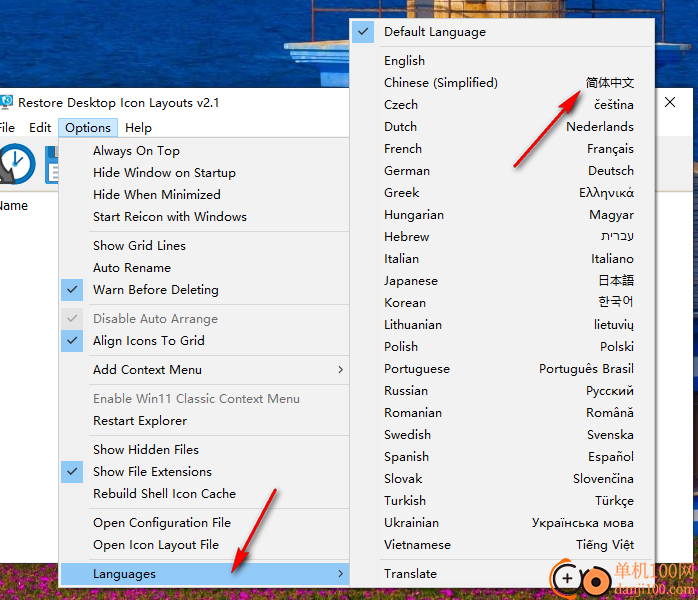Image resolution: width=698 pixels, height=600 pixels.
Task: Select Italian language
Action: point(502,259)
